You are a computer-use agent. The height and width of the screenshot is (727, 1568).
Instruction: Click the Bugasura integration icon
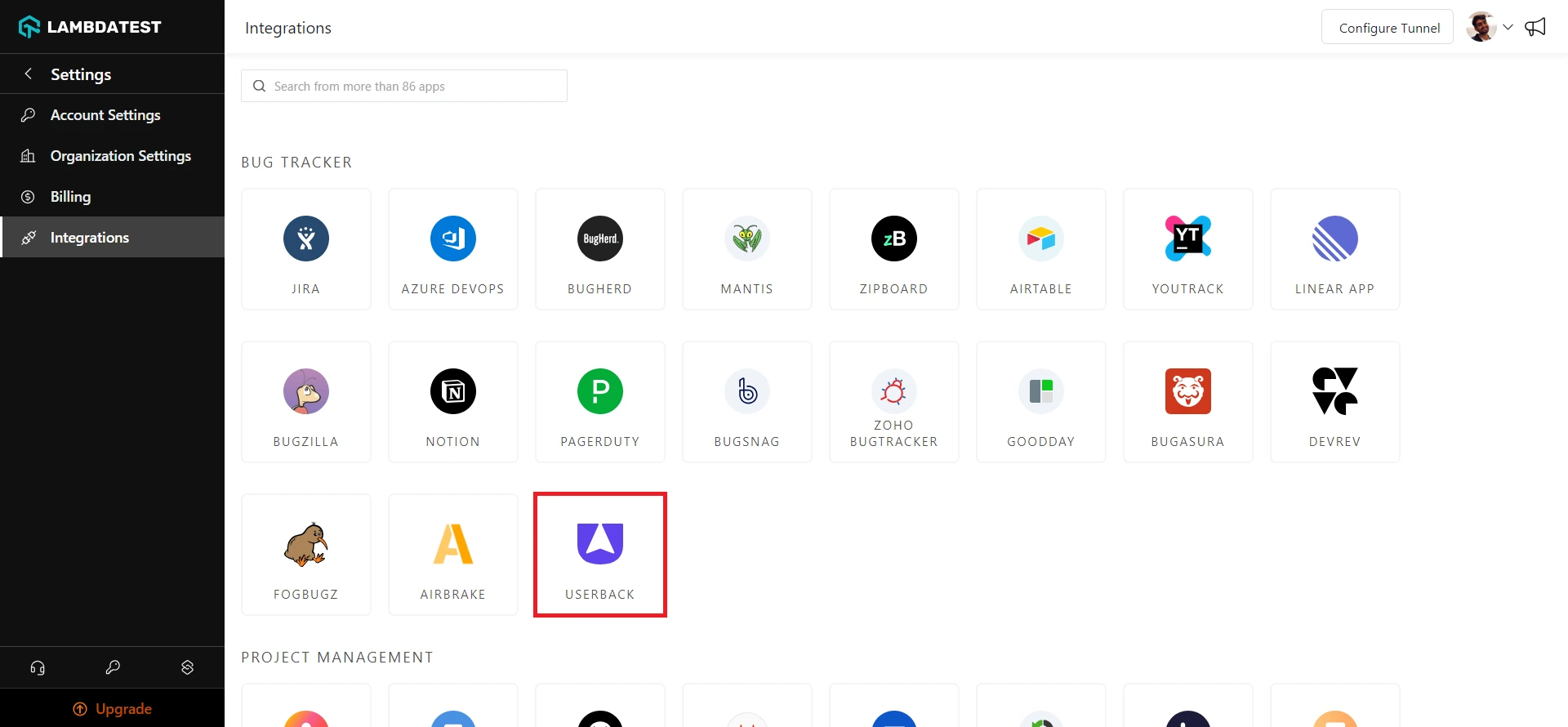pos(1187,392)
